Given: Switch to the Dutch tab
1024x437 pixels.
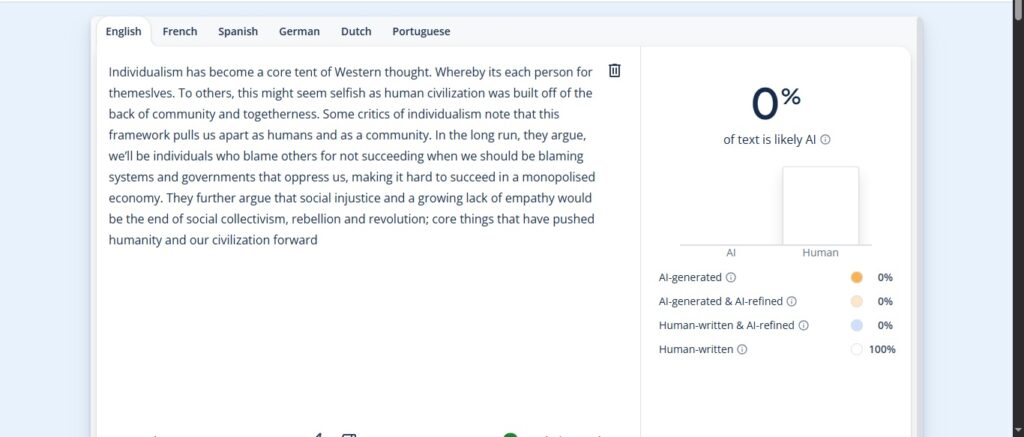Looking at the screenshot, I should pos(356,31).
